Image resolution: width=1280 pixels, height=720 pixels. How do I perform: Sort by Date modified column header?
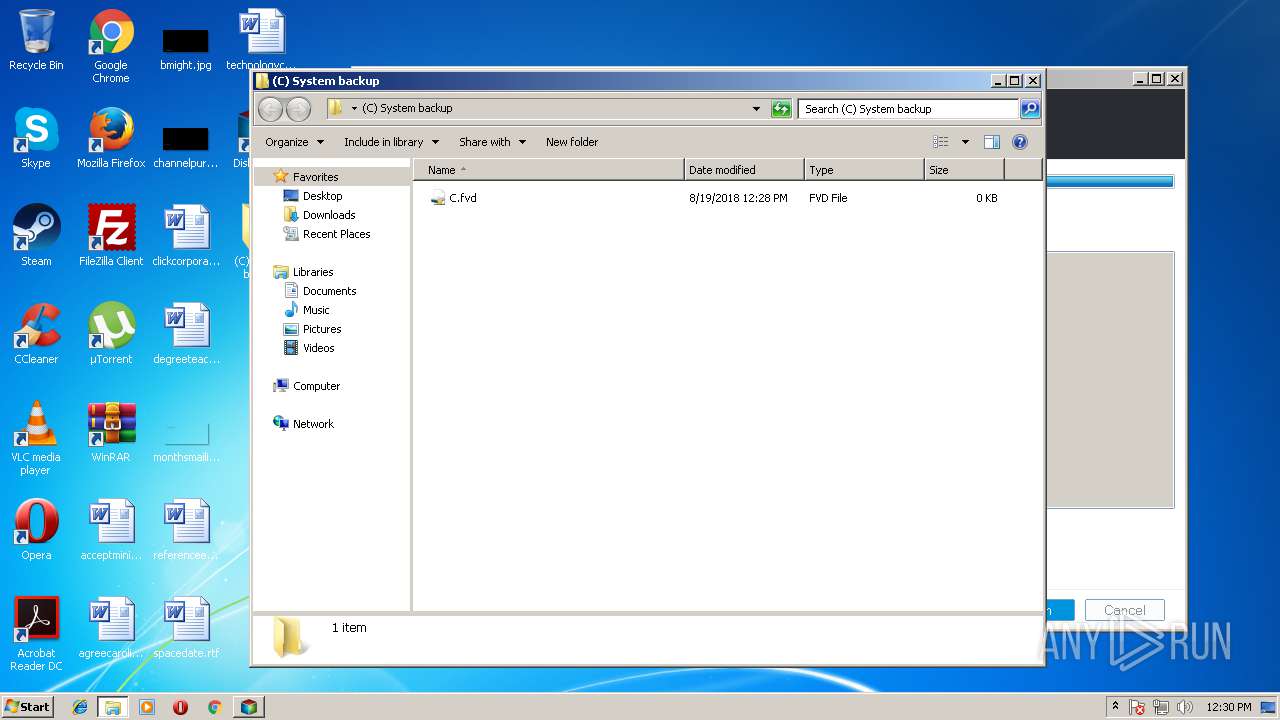coord(744,170)
